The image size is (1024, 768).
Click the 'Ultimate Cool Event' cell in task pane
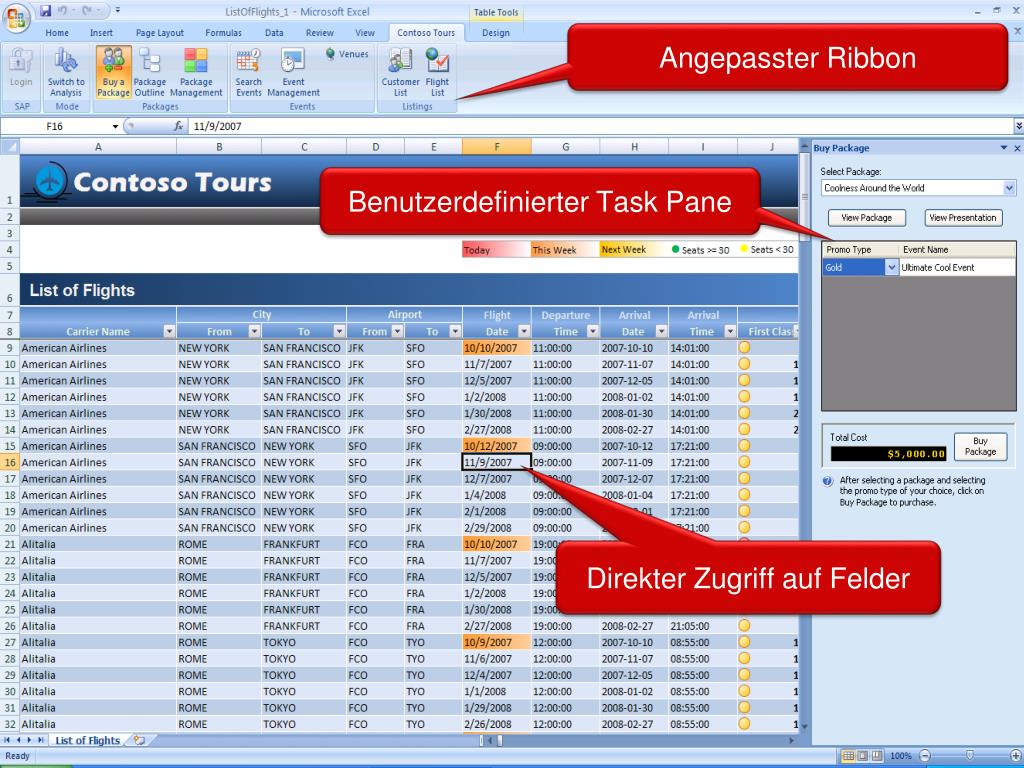(x=957, y=267)
